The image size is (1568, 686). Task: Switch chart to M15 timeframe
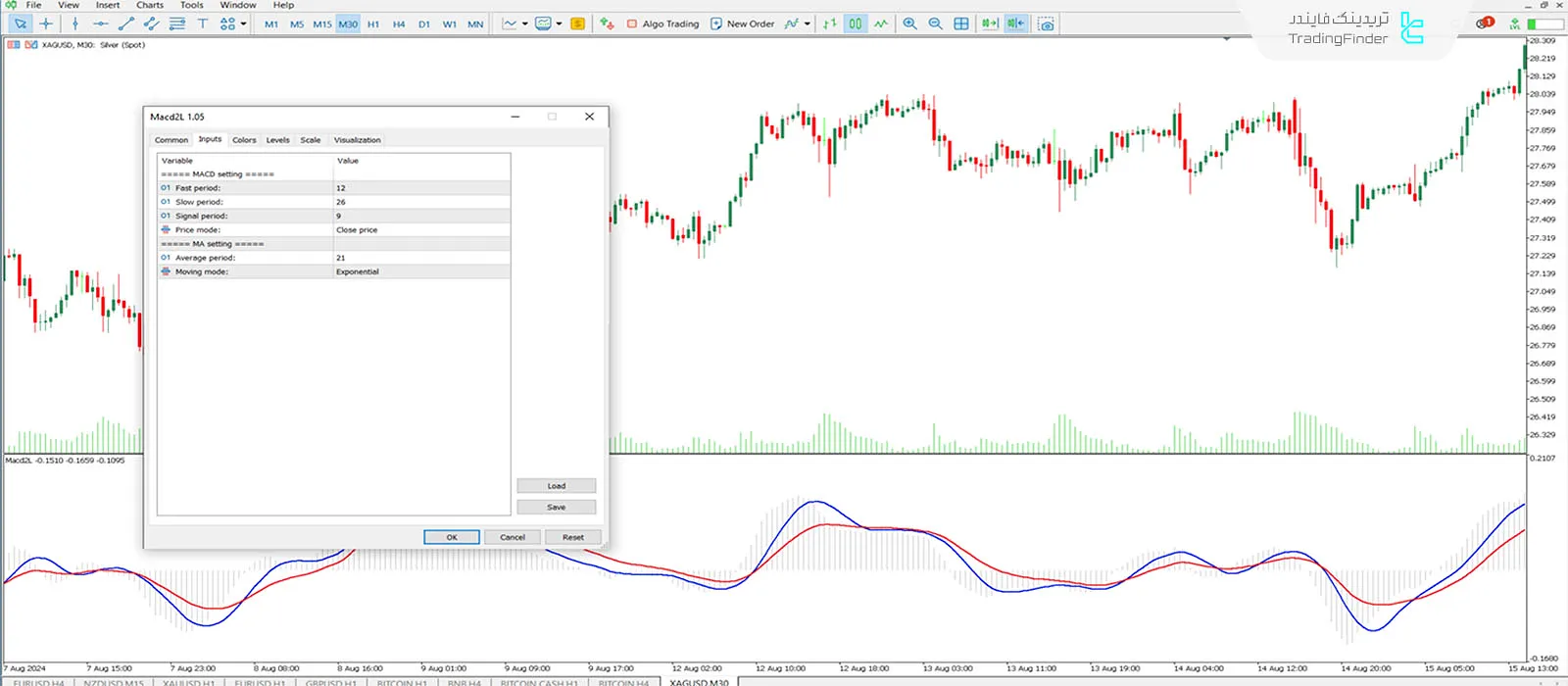click(x=322, y=24)
